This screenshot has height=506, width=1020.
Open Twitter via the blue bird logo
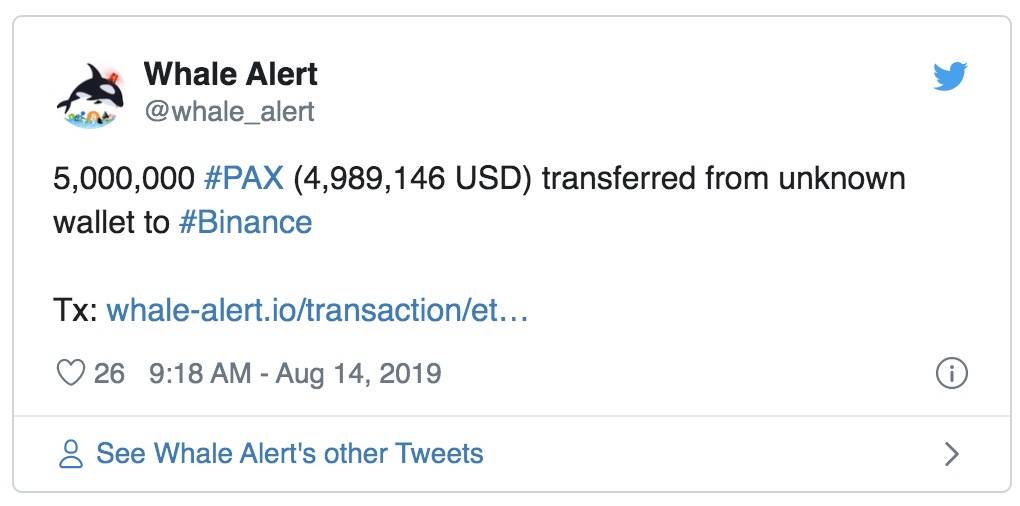pyautogui.click(x=950, y=76)
